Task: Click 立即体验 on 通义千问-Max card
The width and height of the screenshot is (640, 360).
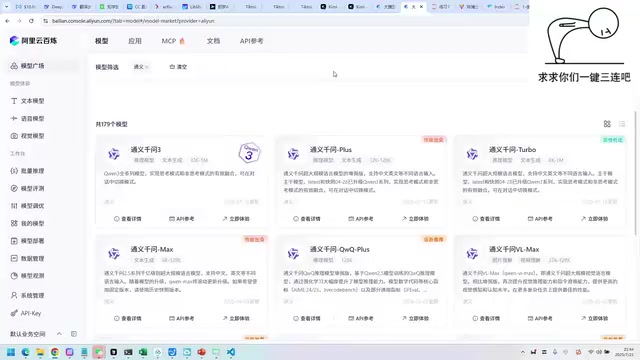Action: (x=236, y=318)
